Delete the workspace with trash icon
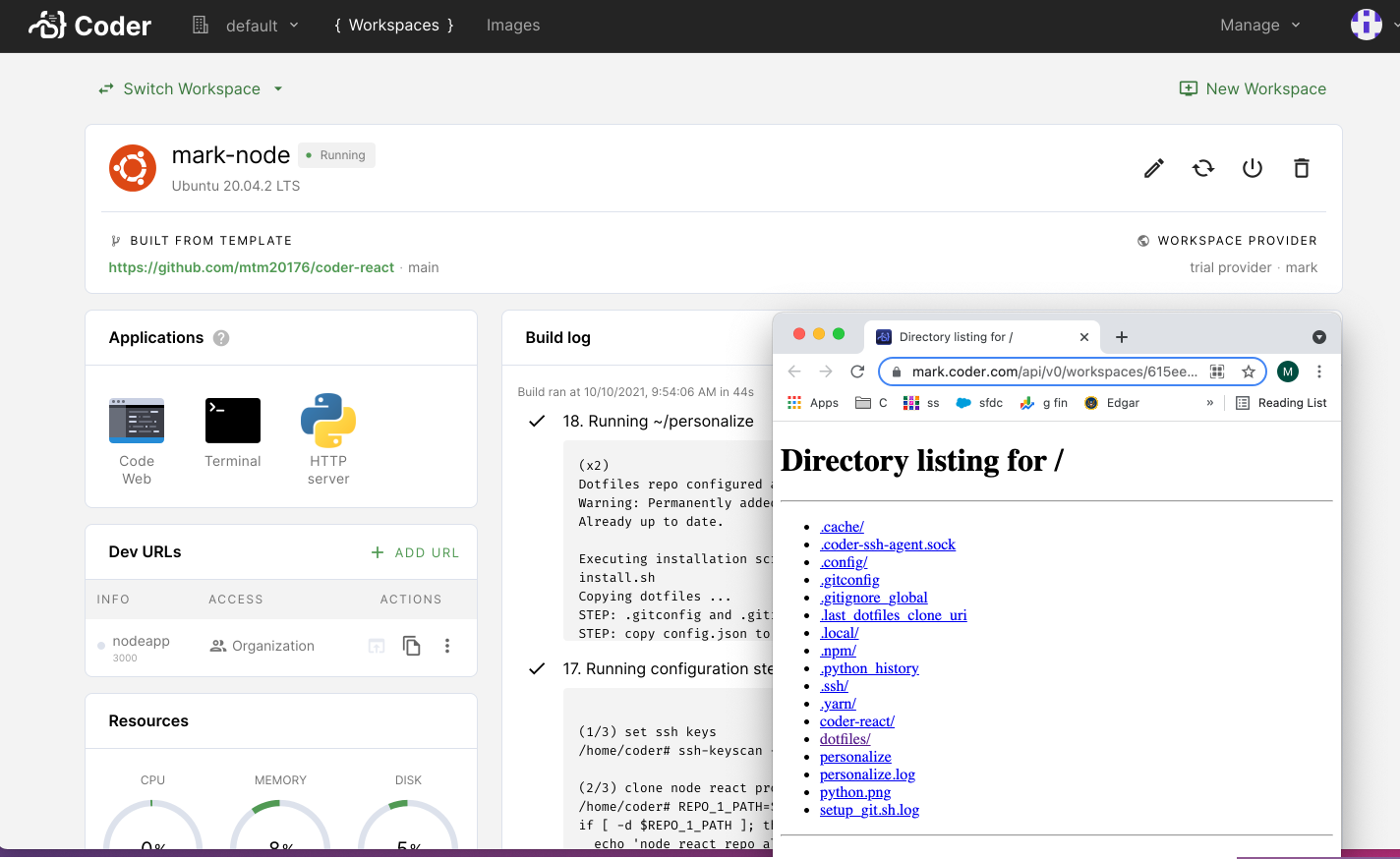The image size is (1400, 859). (x=1302, y=168)
